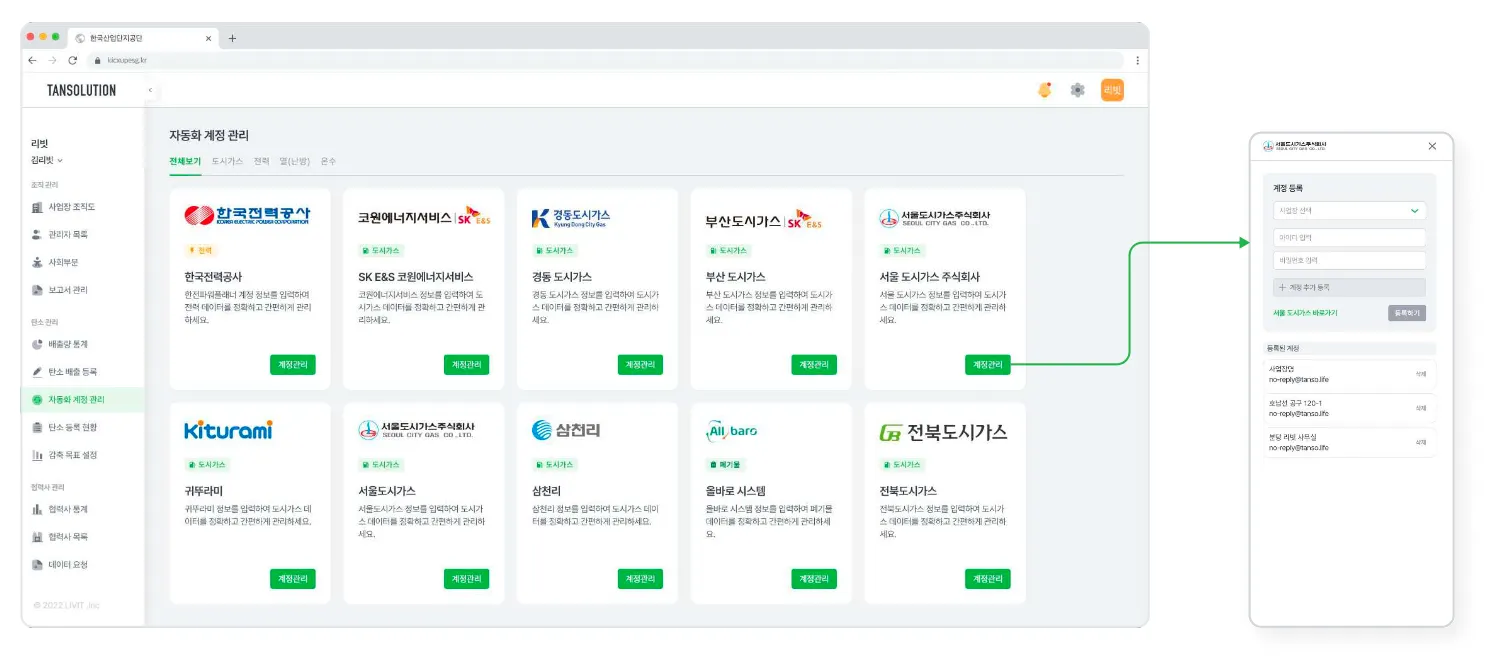Open the orange 리빗 profile avatar
The width and height of the screenshot is (1486, 668).
tap(1112, 90)
